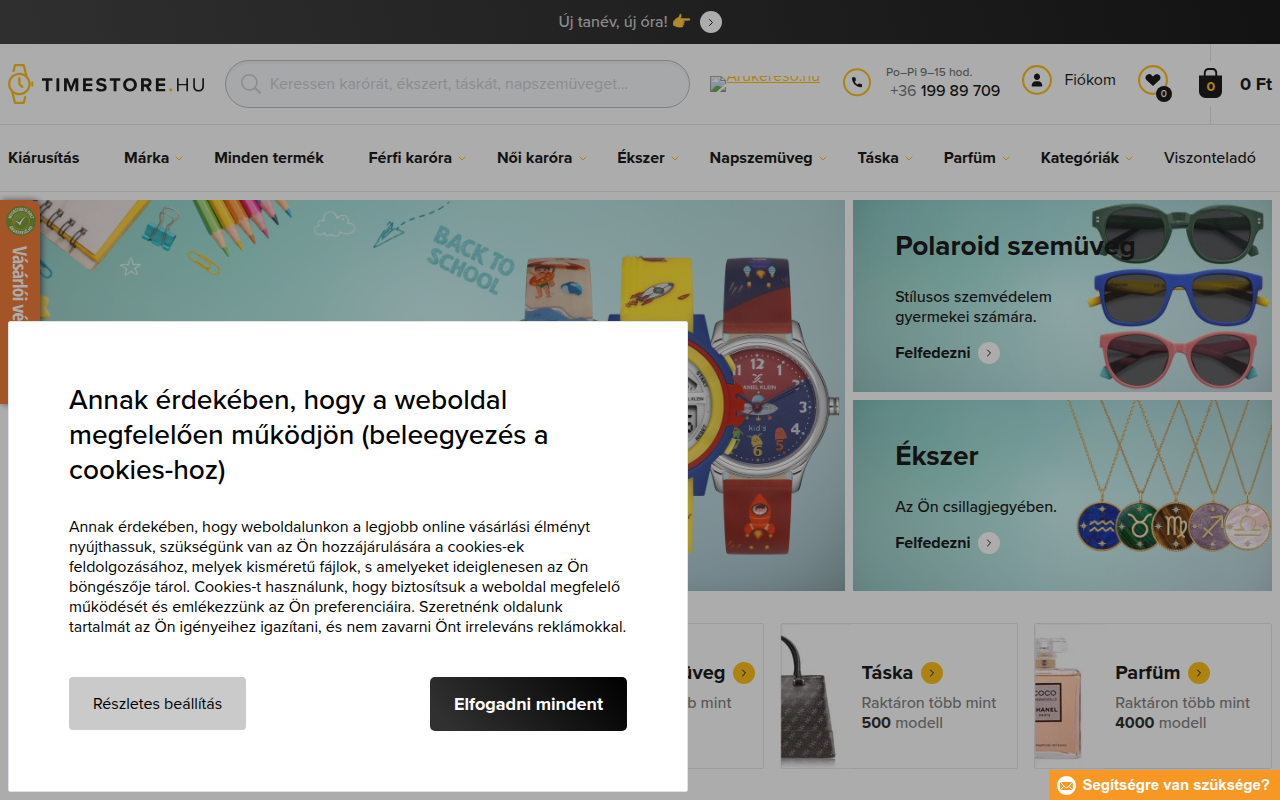Image resolution: width=1280 pixels, height=800 pixels.
Task: Expand the Táska menu dropdown arrow
Action: (x=908, y=158)
